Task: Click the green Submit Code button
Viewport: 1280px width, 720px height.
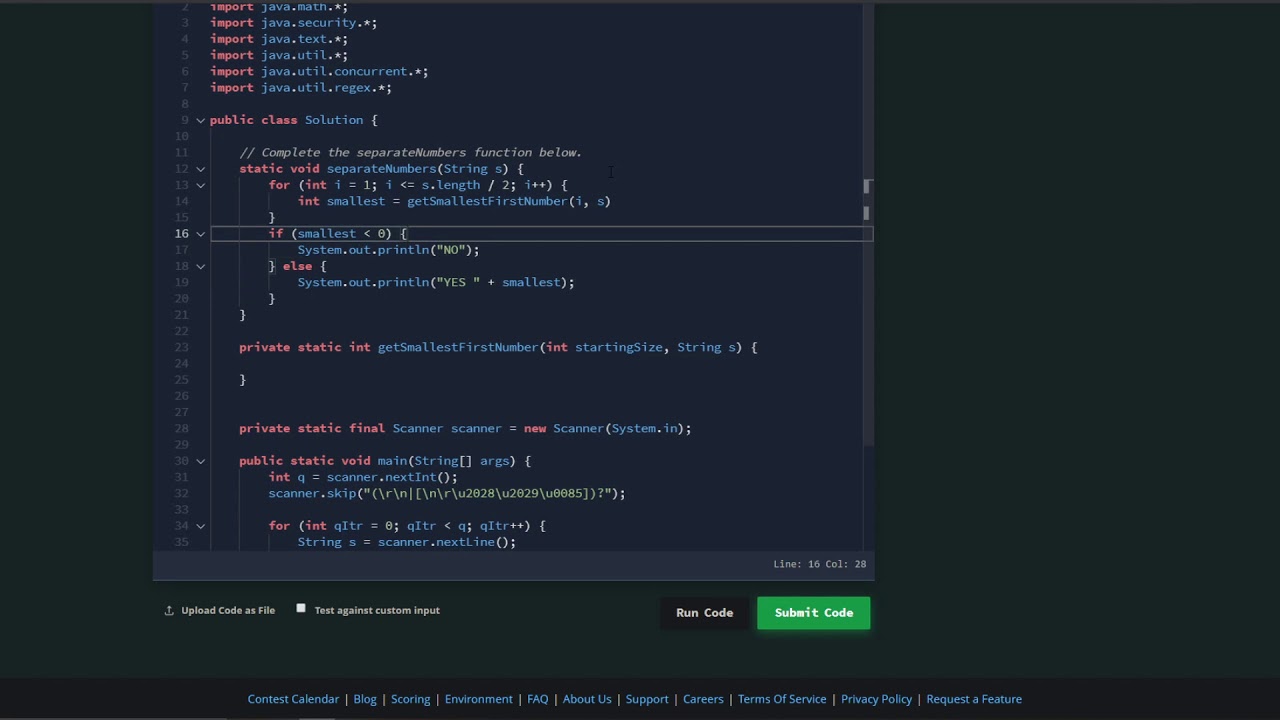Action: point(813,613)
